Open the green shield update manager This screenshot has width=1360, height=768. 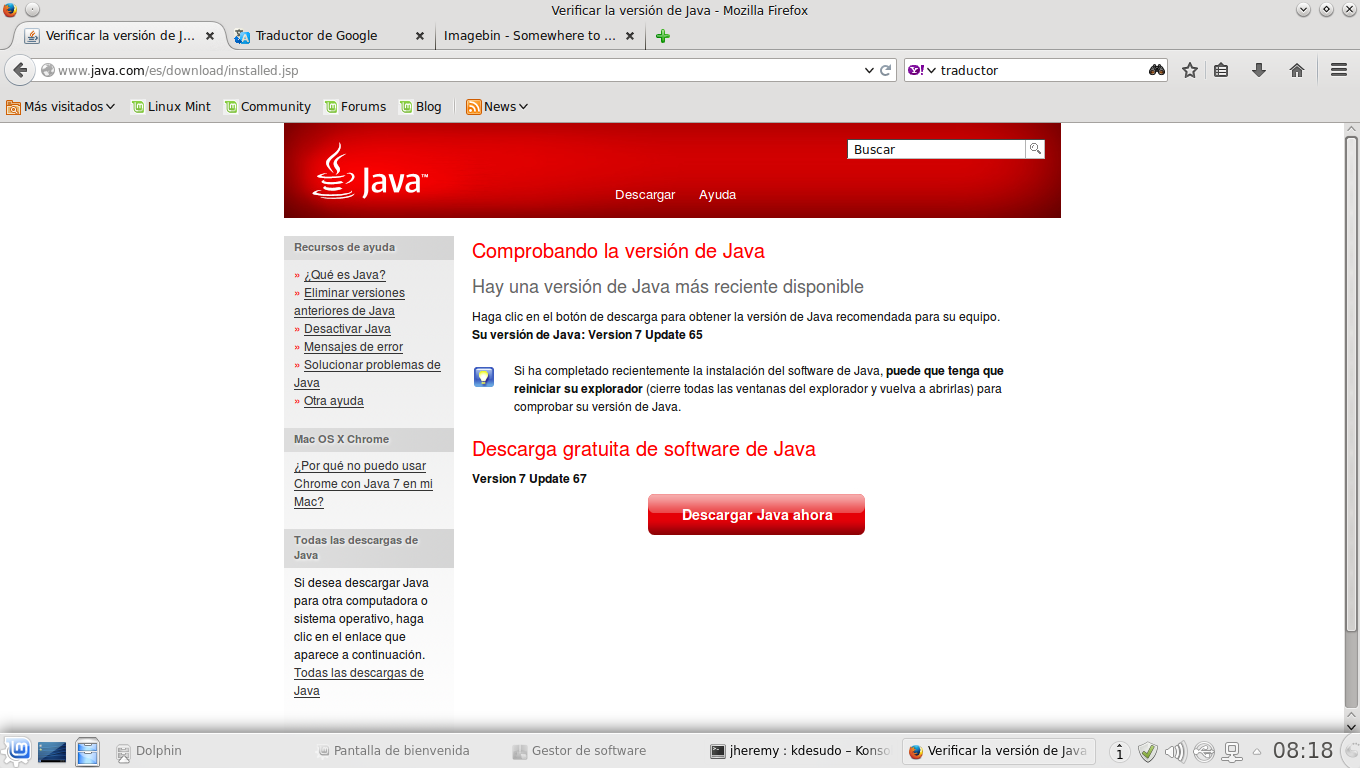[1148, 751]
